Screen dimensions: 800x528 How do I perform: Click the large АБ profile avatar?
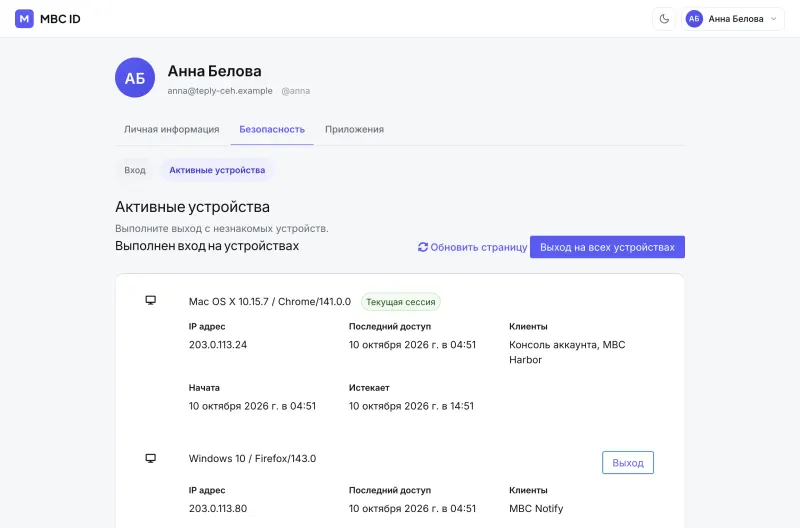pyautogui.click(x=135, y=78)
